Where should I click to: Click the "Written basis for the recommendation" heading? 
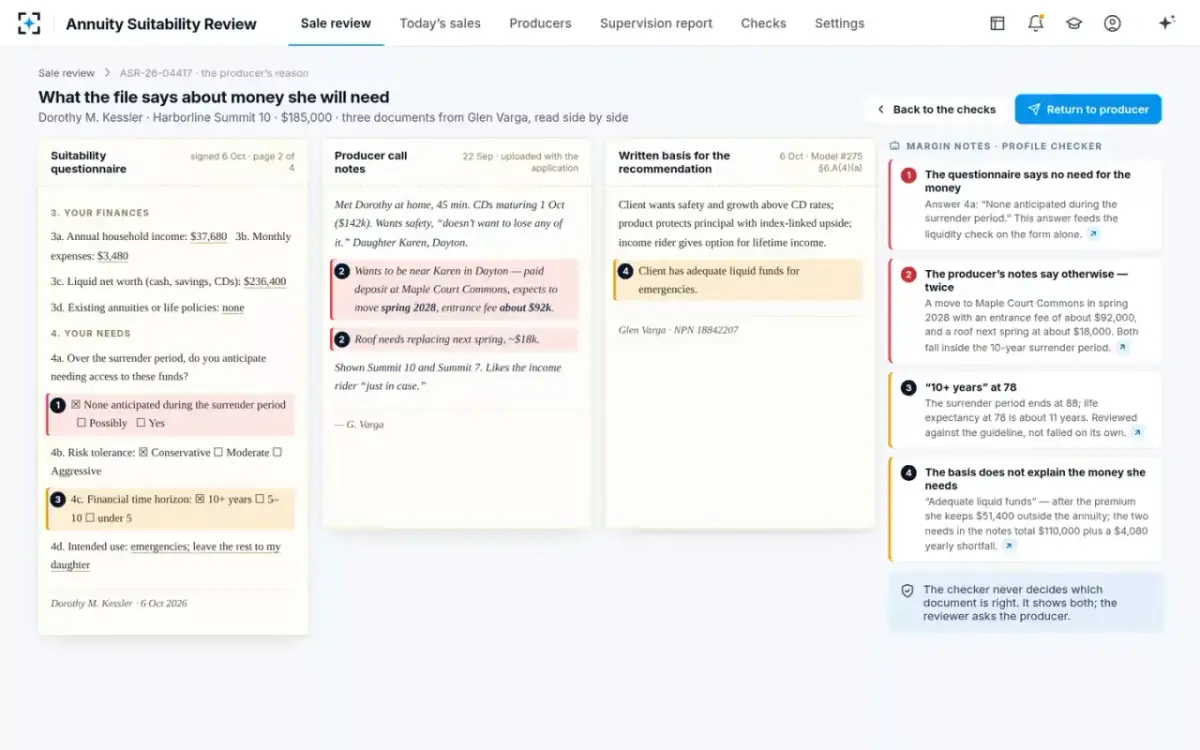(x=674, y=162)
